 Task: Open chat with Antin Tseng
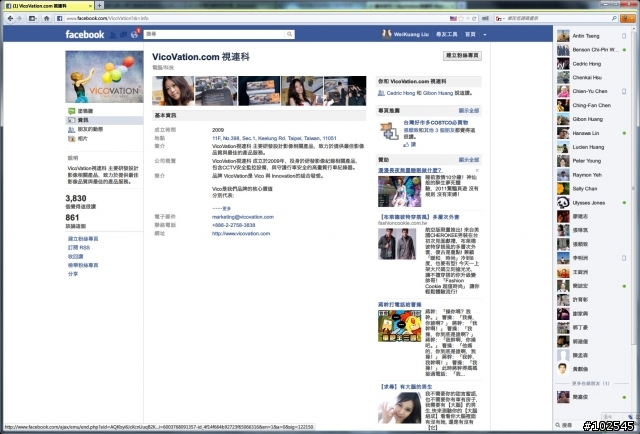pyautogui.click(x=591, y=36)
